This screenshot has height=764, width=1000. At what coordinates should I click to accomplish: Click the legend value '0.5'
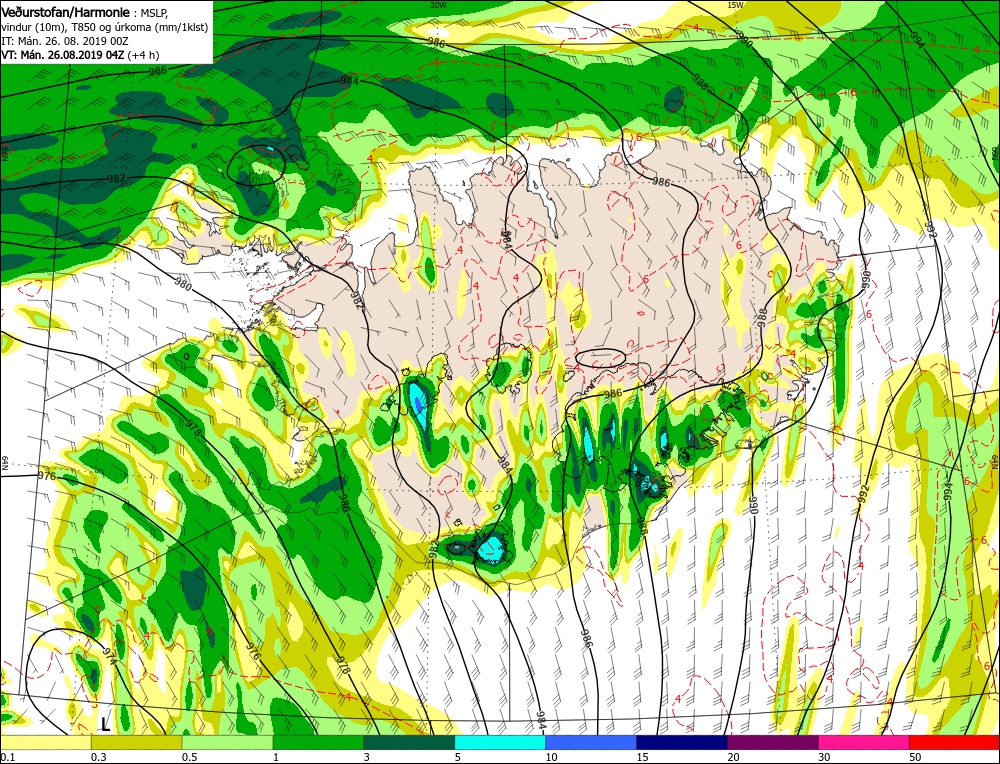point(189,756)
